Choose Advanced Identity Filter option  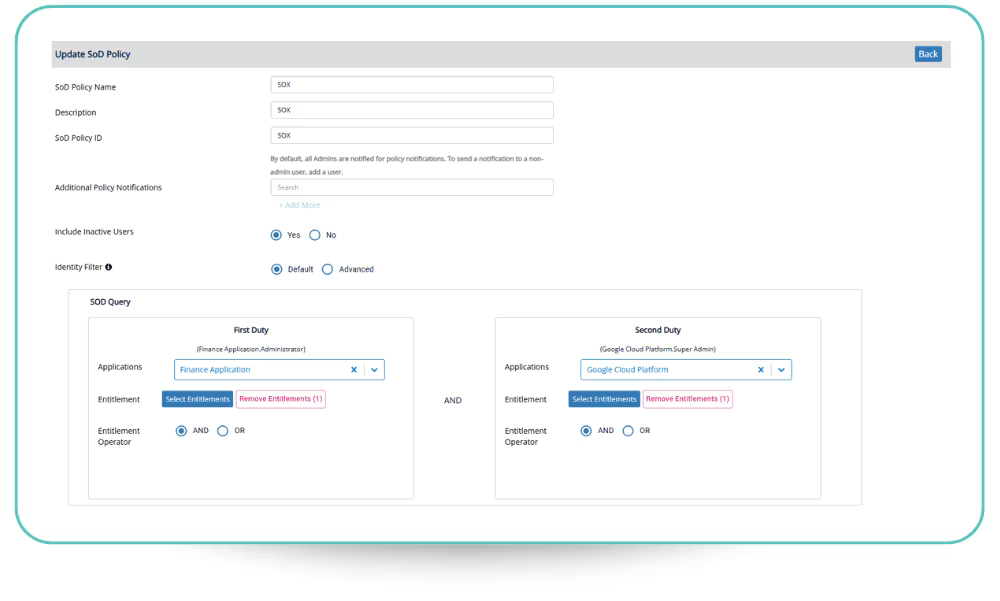click(328, 269)
